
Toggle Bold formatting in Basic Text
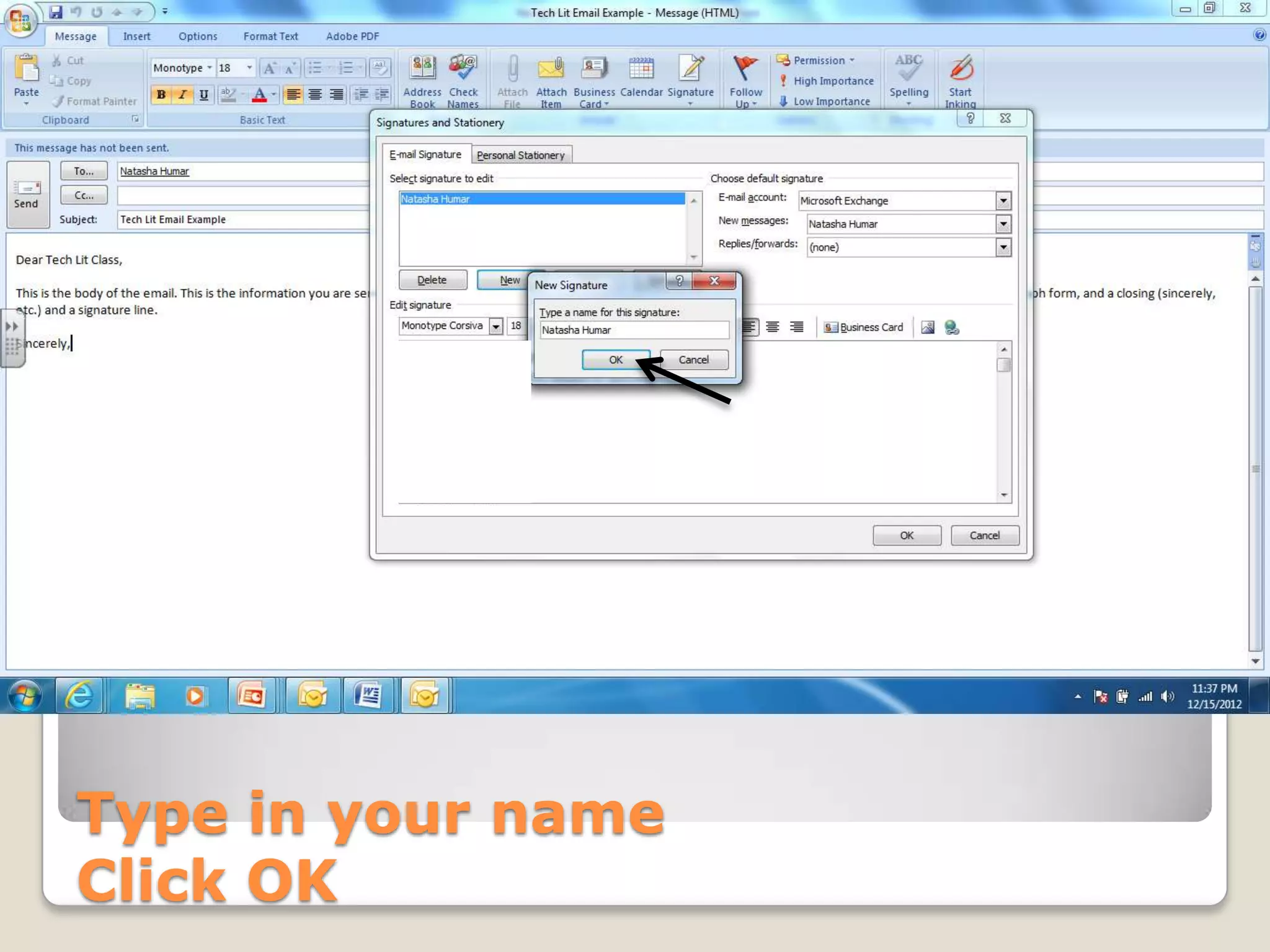(161, 94)
